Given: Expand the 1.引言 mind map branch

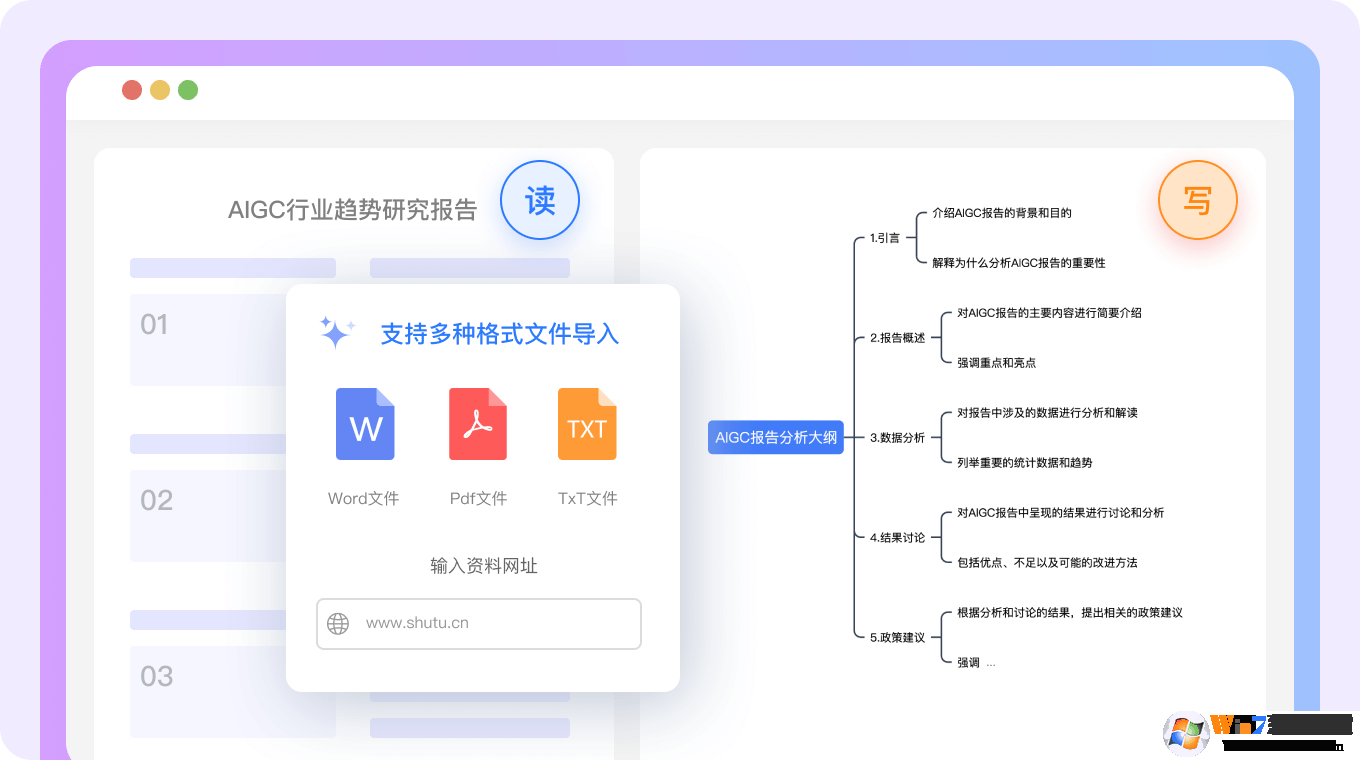Looking at the screenshot, I should 885,237.
